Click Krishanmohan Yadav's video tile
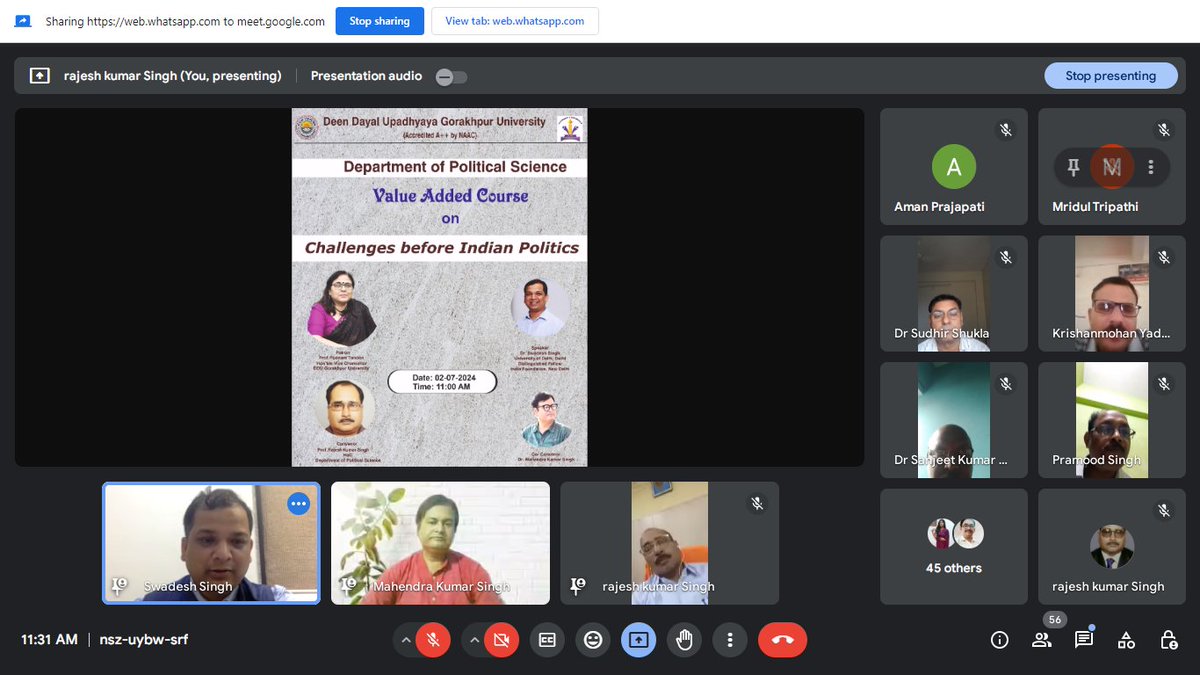The width and height of the screenshot is (1200, 675). [x=1112, y=293]
